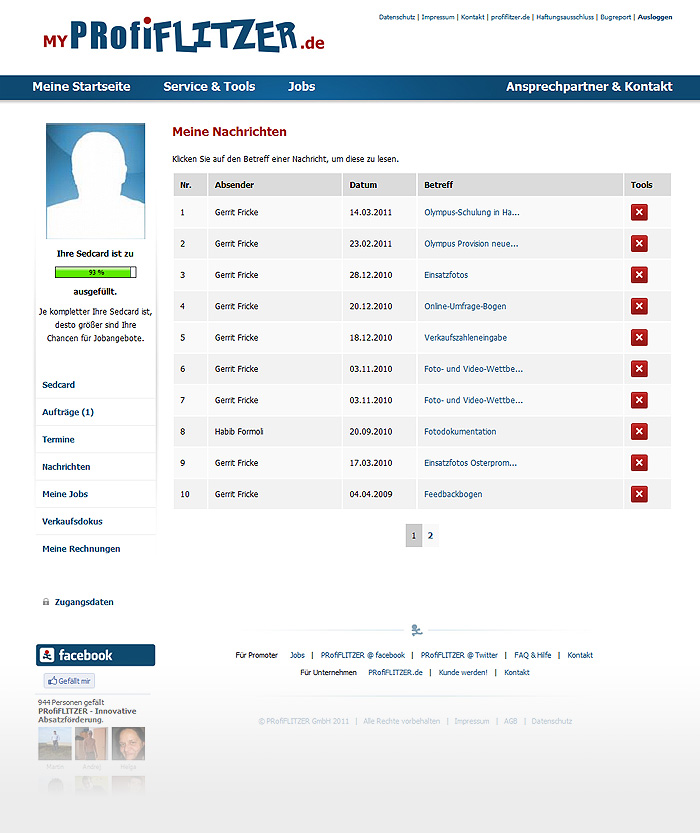
Task: Open Kunde werden! footer link
Action: coord(463,673)
